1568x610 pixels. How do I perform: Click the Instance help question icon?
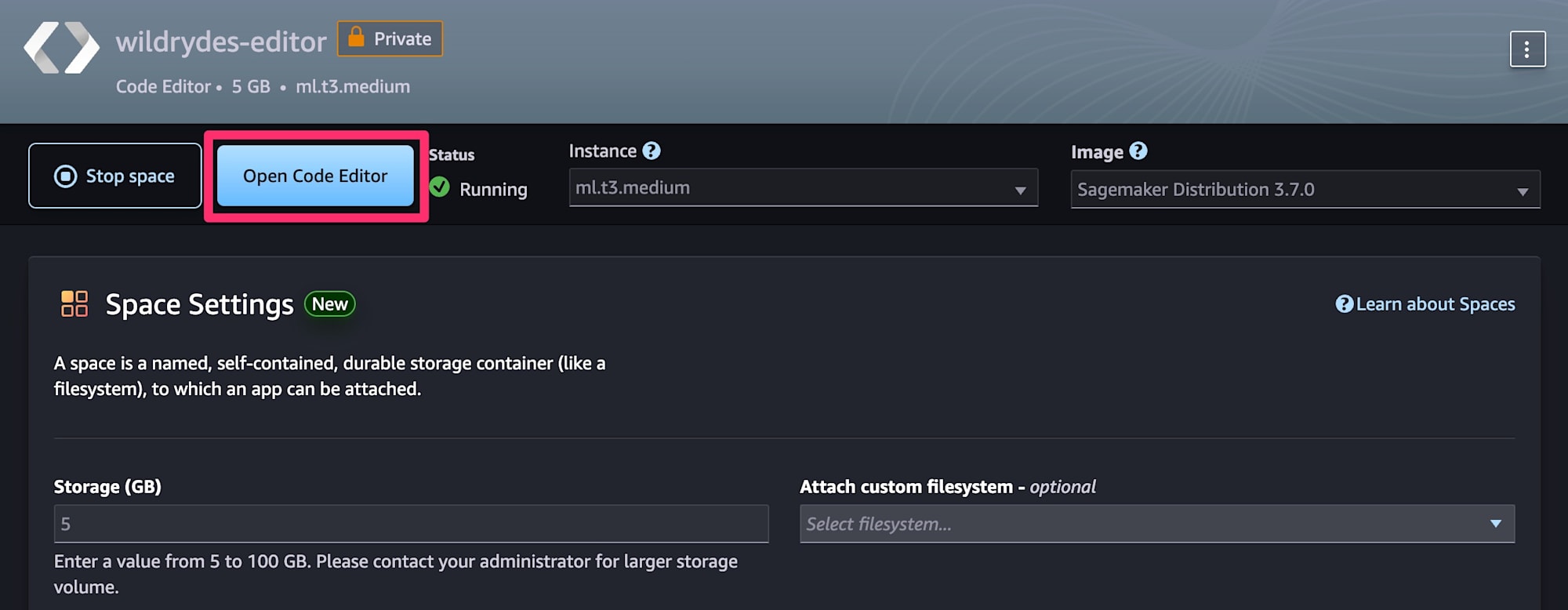coord(652,151)
